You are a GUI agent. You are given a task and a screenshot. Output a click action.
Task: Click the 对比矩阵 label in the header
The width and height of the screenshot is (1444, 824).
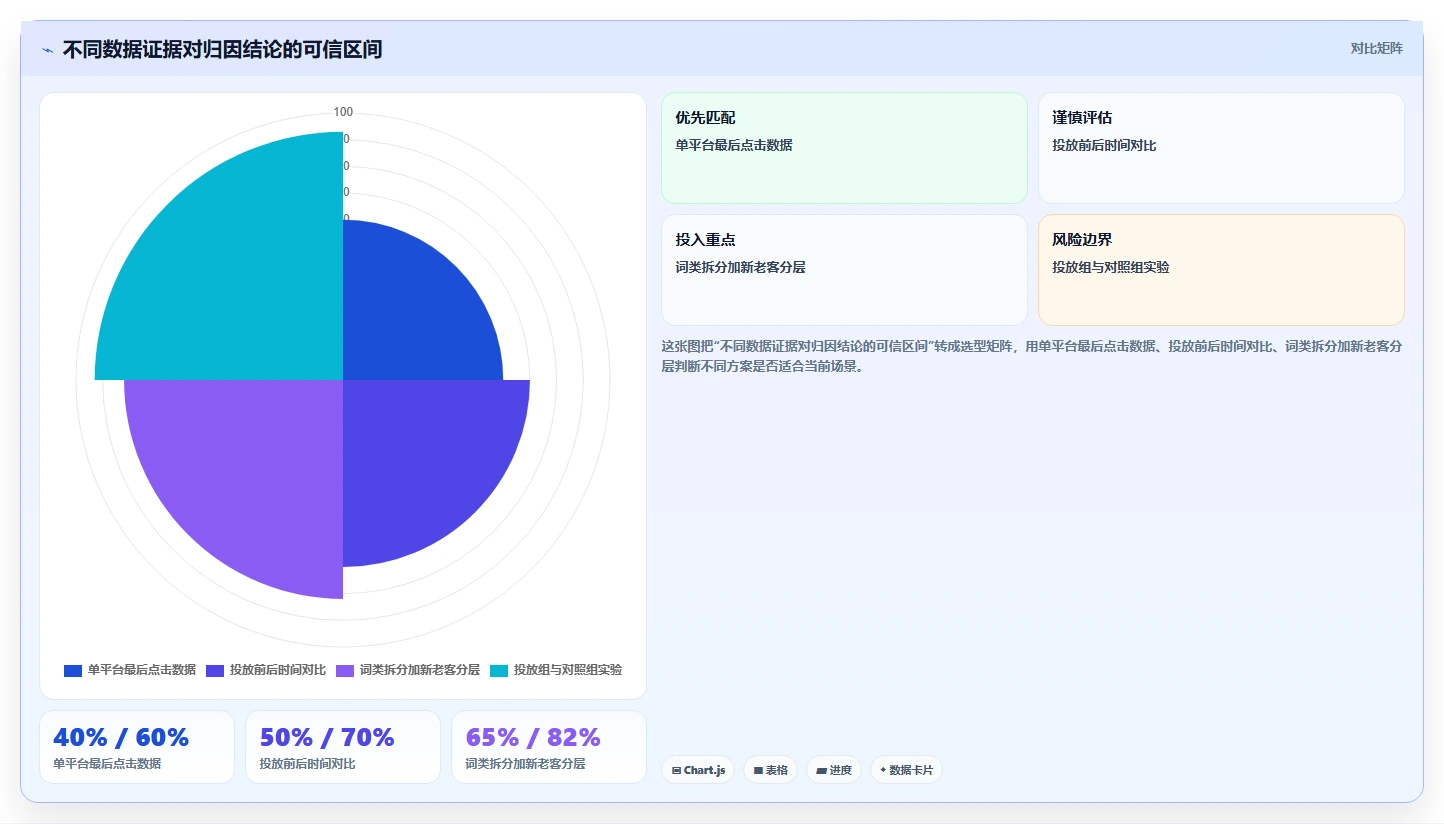[1376, 49]
